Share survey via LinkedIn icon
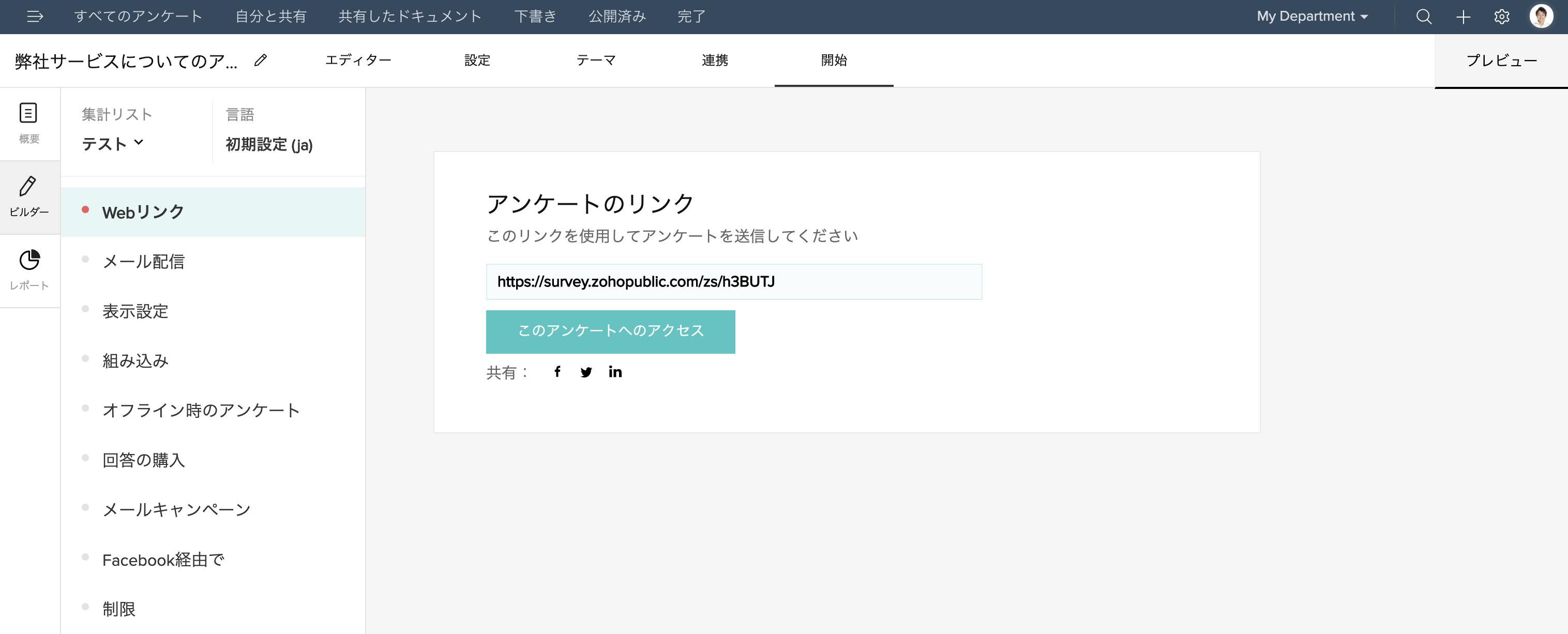 click(x=615, y=372)
